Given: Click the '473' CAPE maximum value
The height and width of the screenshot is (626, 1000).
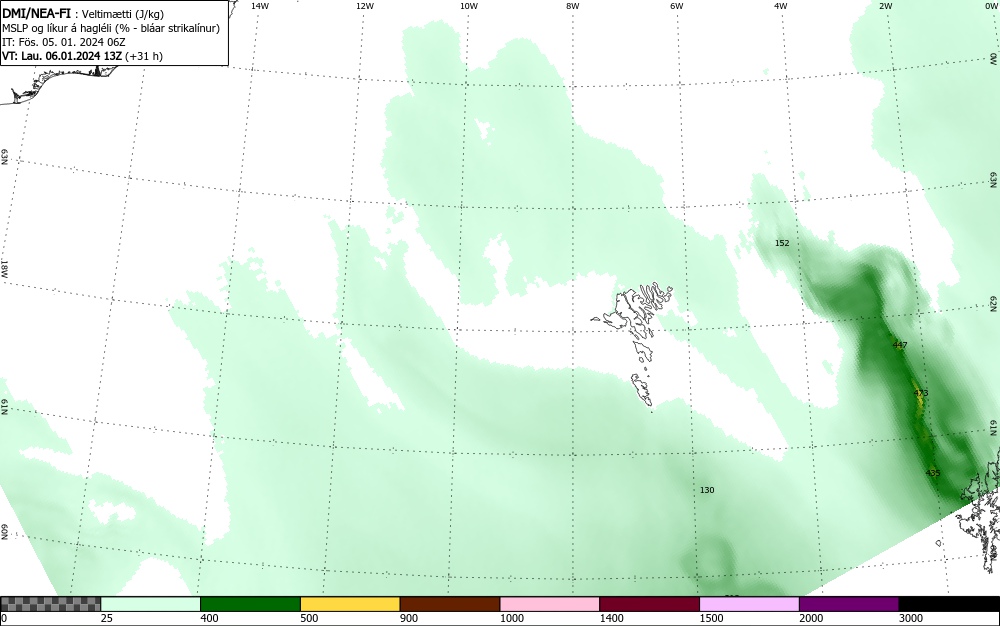Looking at the screenshot, I should click(x=921, y=393).
